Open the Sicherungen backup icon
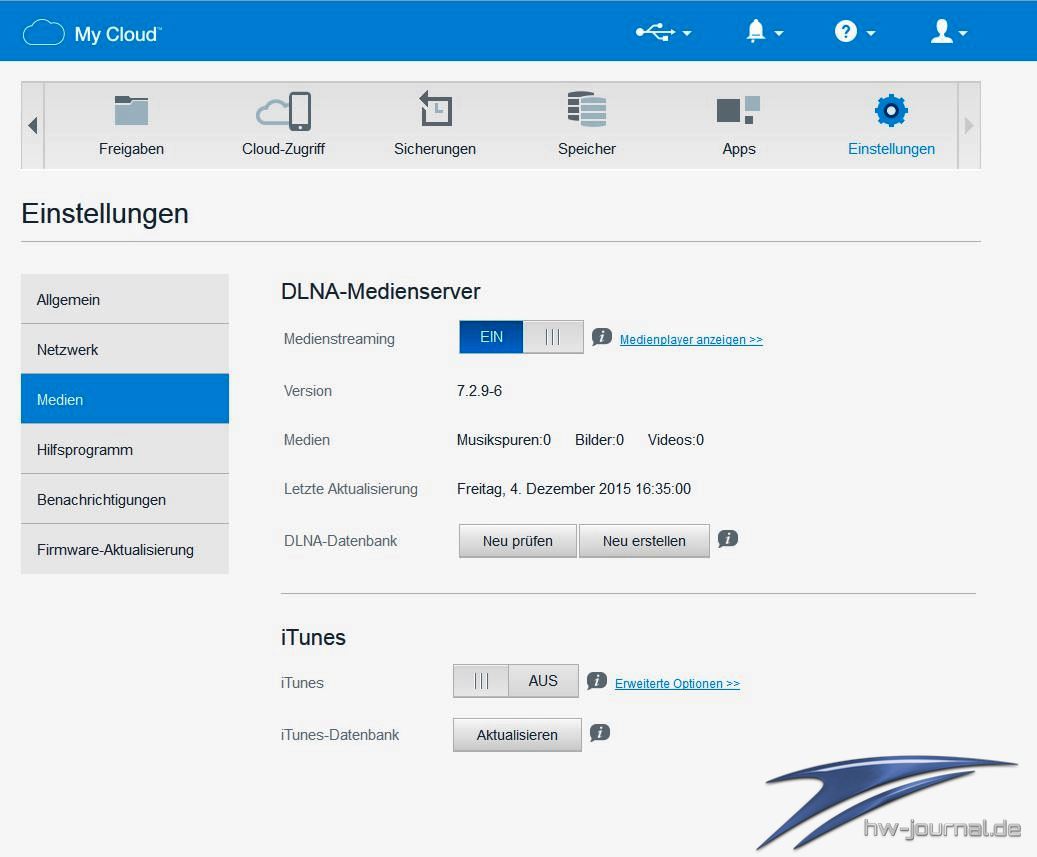This screenshot has width=1037, height=857. (435, 111)
